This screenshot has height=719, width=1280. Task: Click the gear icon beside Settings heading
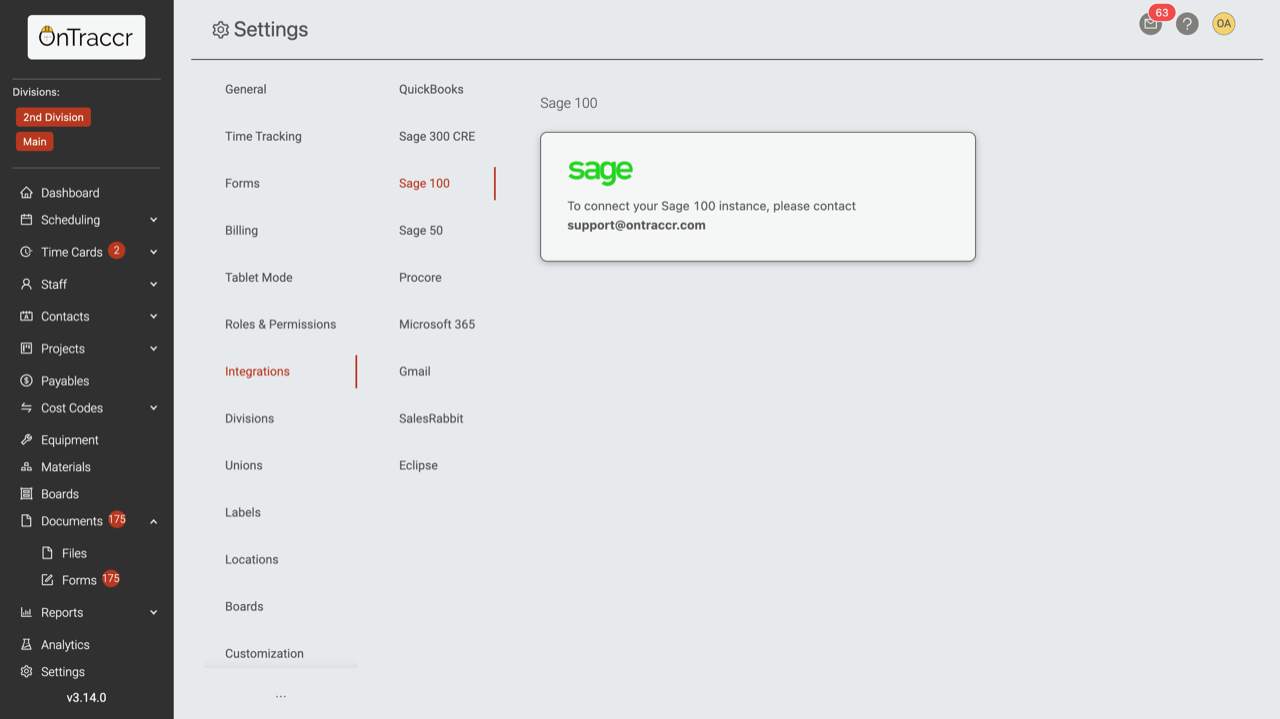click(221, 30)
